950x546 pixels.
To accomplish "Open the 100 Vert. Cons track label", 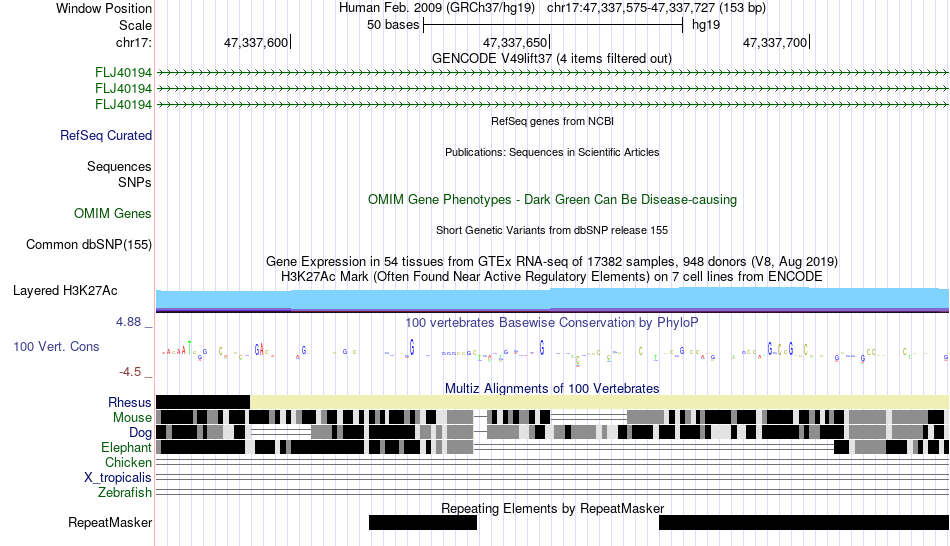I will pos(56,347).
